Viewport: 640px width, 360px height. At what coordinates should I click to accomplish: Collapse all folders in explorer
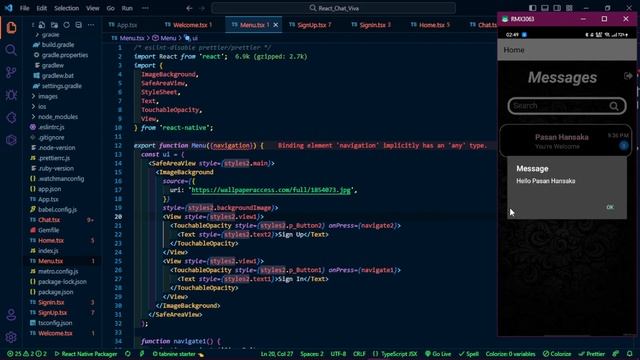pos(78,25)
